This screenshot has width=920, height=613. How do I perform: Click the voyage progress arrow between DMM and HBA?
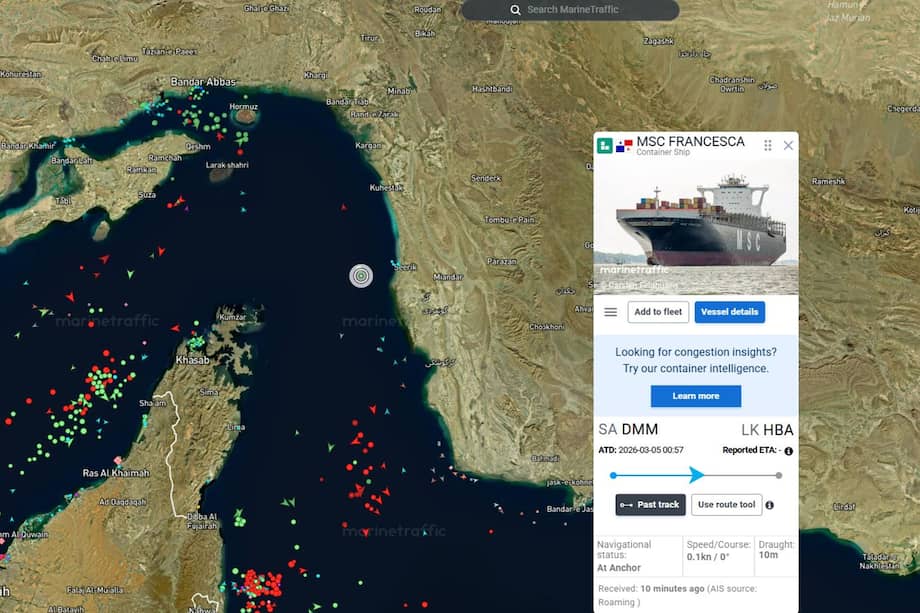point(698,475)
